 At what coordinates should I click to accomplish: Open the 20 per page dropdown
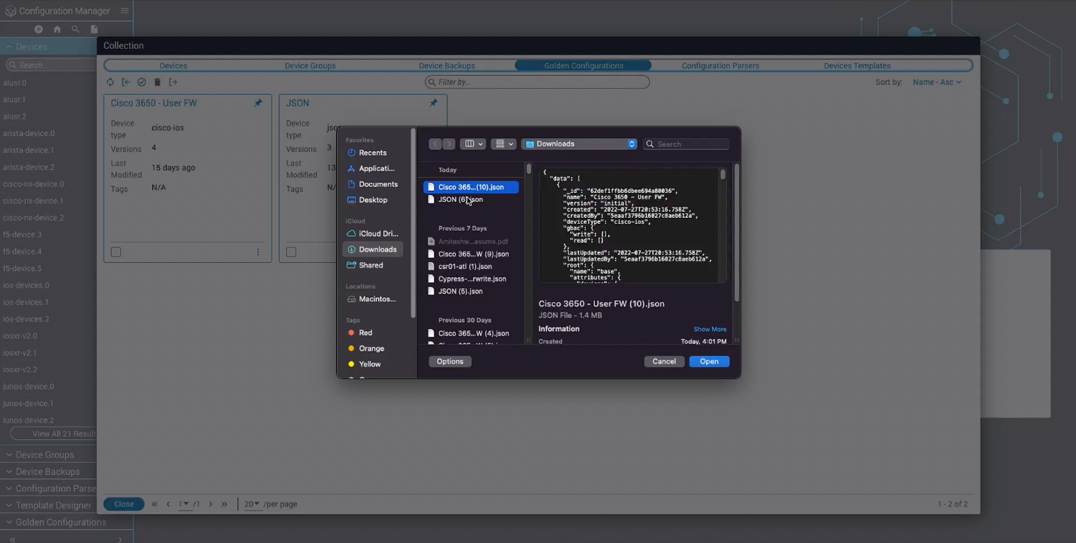point(251,504)
